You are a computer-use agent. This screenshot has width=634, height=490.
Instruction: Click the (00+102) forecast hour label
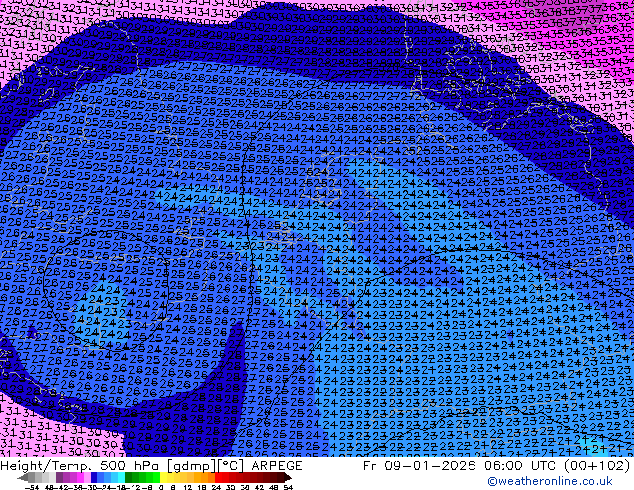pos(596,466)
